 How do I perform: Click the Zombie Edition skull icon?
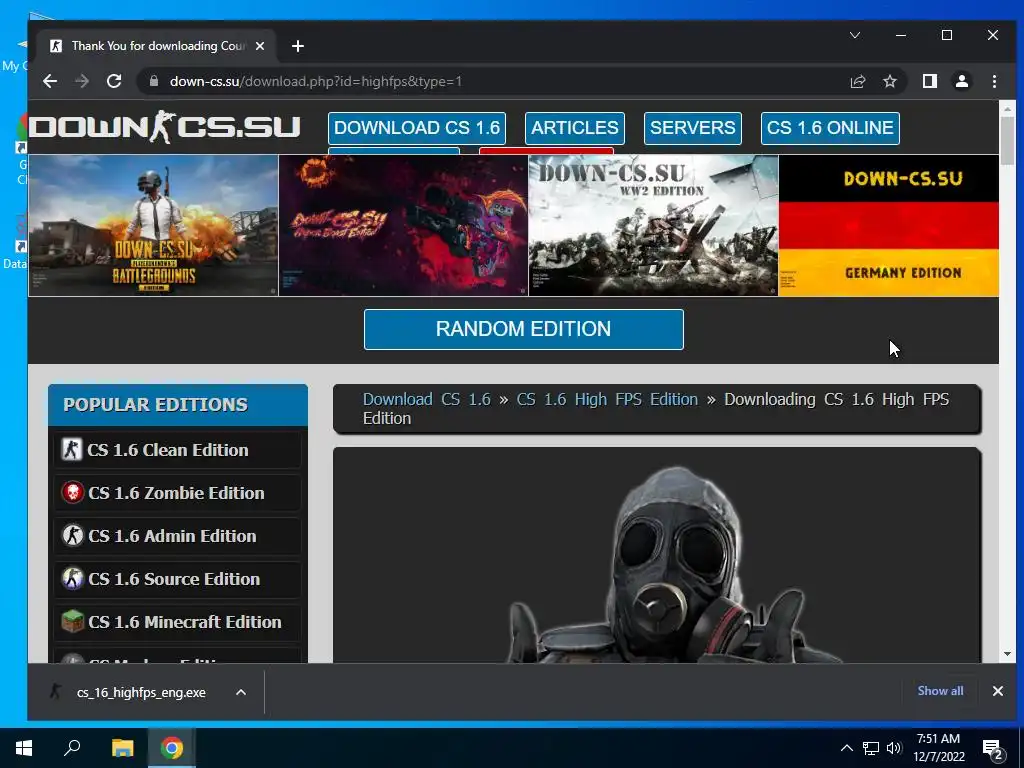72,492
